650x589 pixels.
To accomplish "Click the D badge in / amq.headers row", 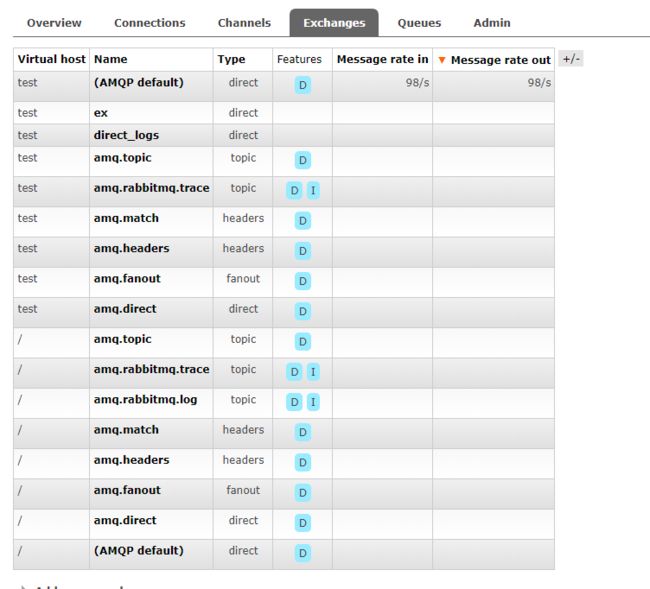I will [x=303, y=463].
